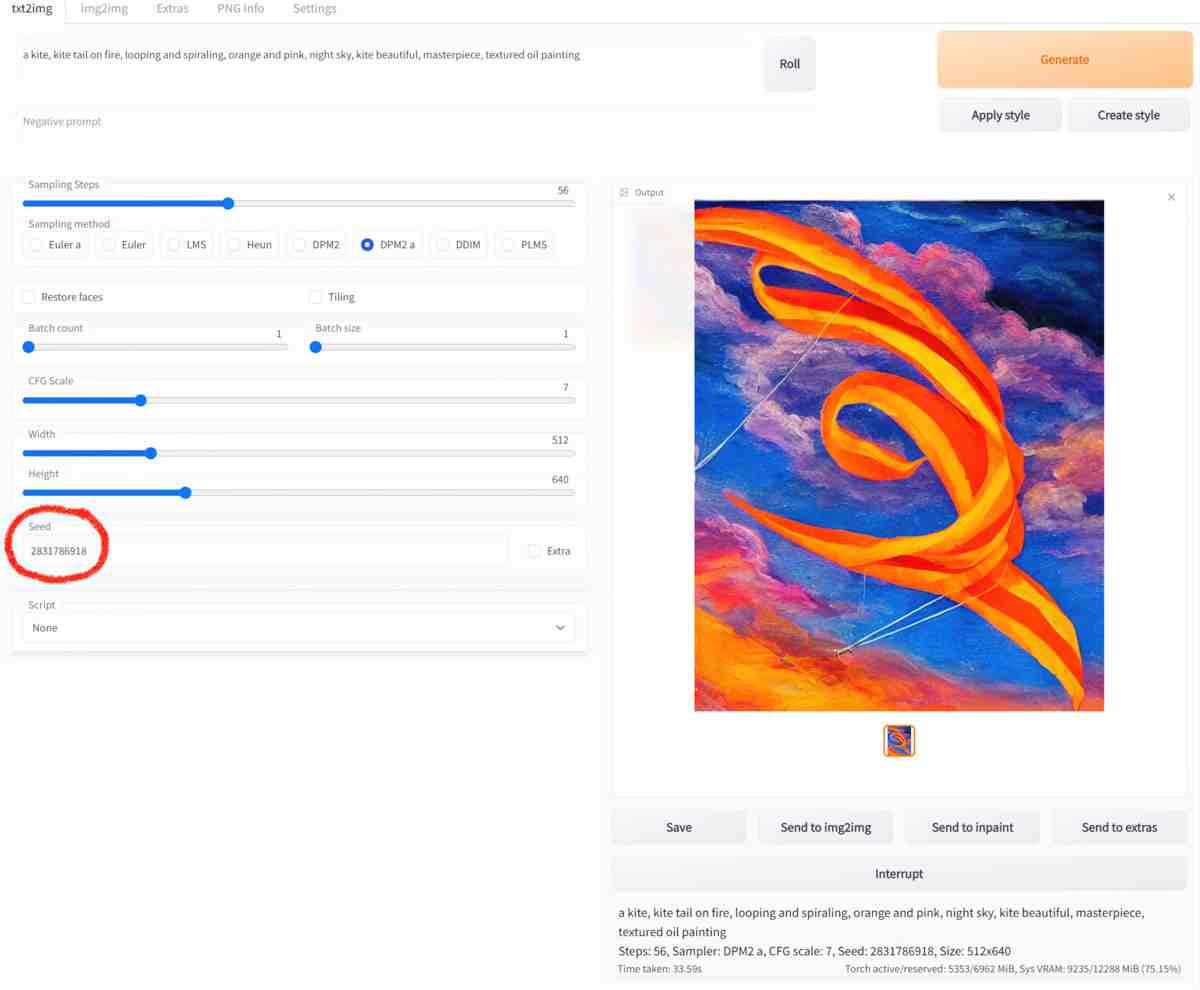Click the image icon next to the Output label
This screenshot has width=1200, height=990.
(624, 192)
